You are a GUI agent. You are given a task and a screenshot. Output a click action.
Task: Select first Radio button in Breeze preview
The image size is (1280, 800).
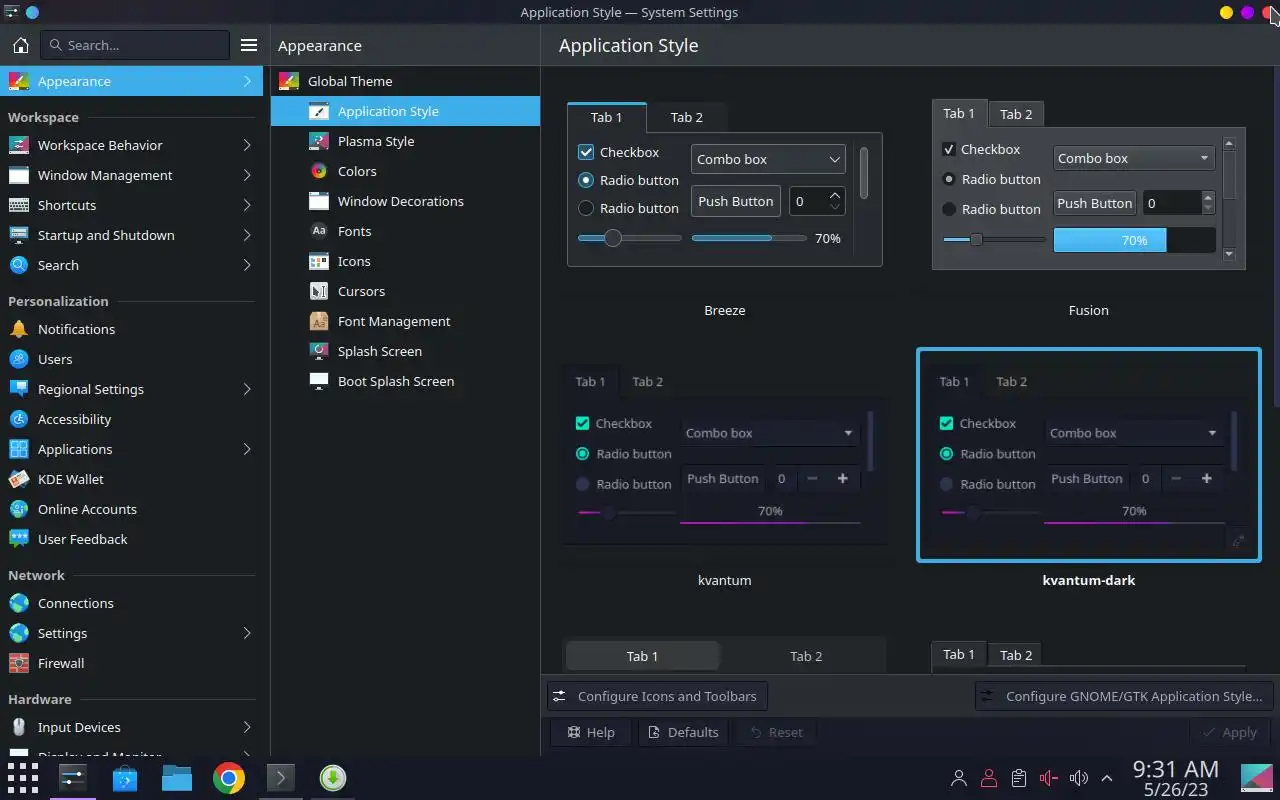586,180
